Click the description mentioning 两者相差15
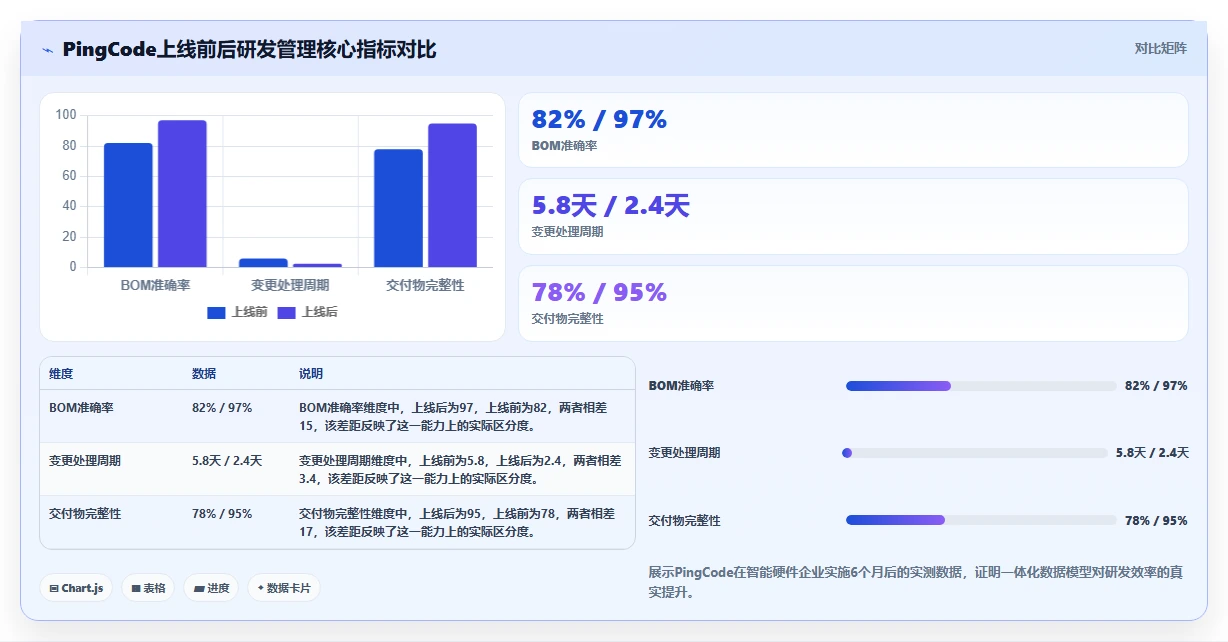 460,416
